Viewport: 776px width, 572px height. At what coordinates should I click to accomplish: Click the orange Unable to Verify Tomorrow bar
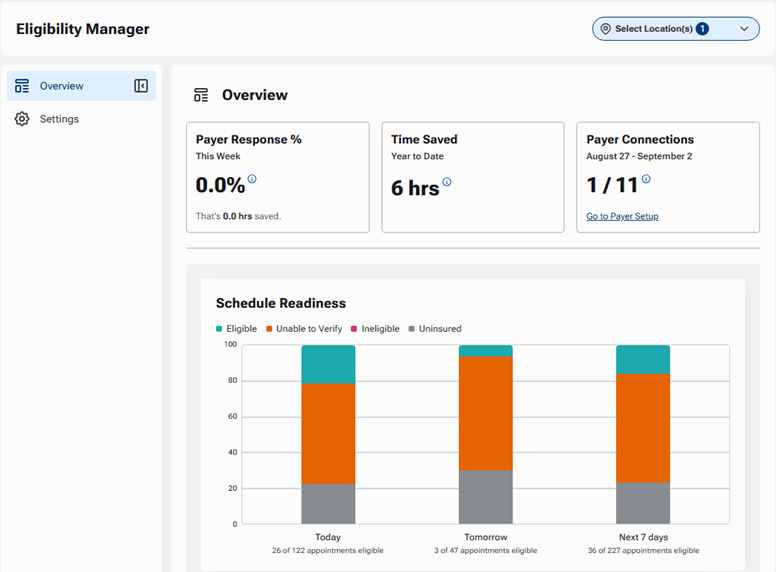tap(485, 413)
